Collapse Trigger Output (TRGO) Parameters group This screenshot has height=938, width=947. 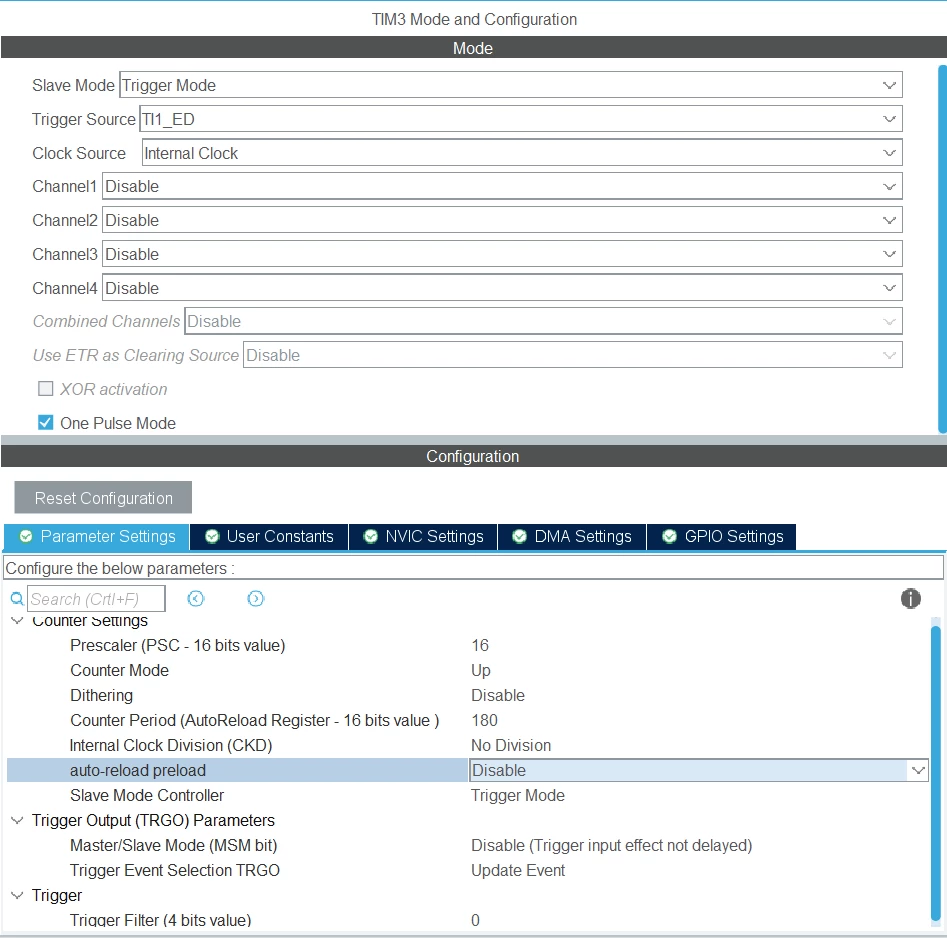(17, 820)
